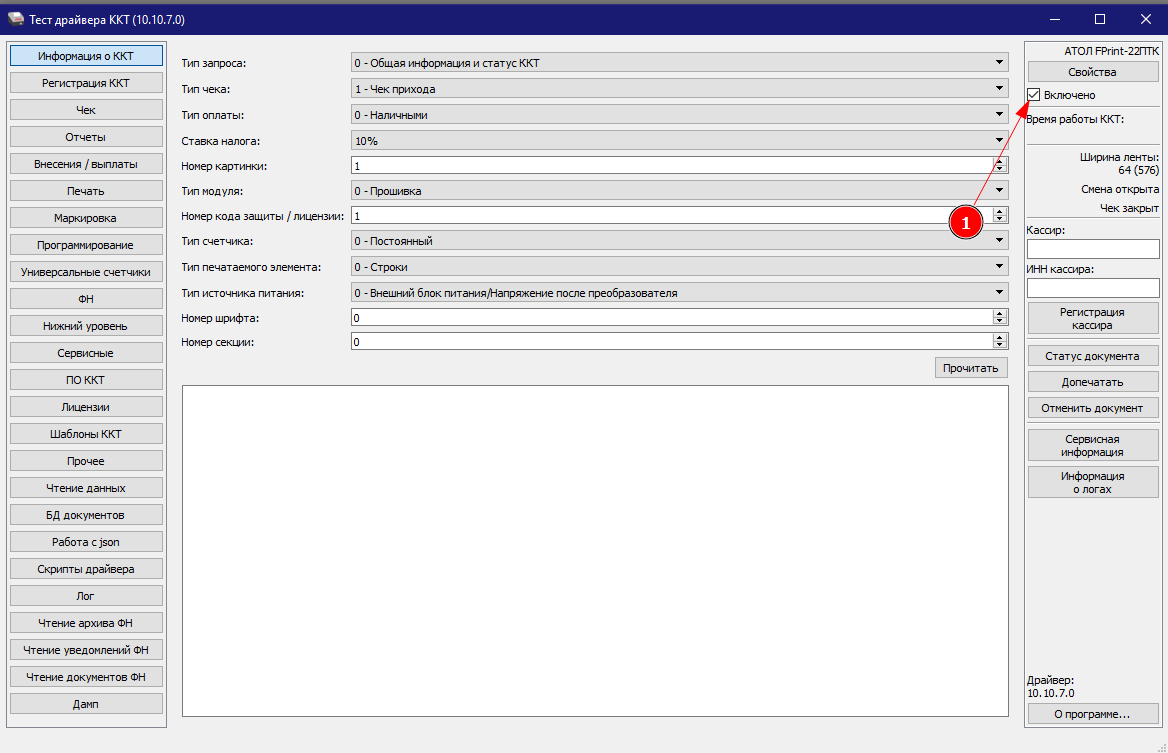Open Нижний уровень section
Image resolution: width=1168 pixels, height=753 pixels.
point(86,325)
